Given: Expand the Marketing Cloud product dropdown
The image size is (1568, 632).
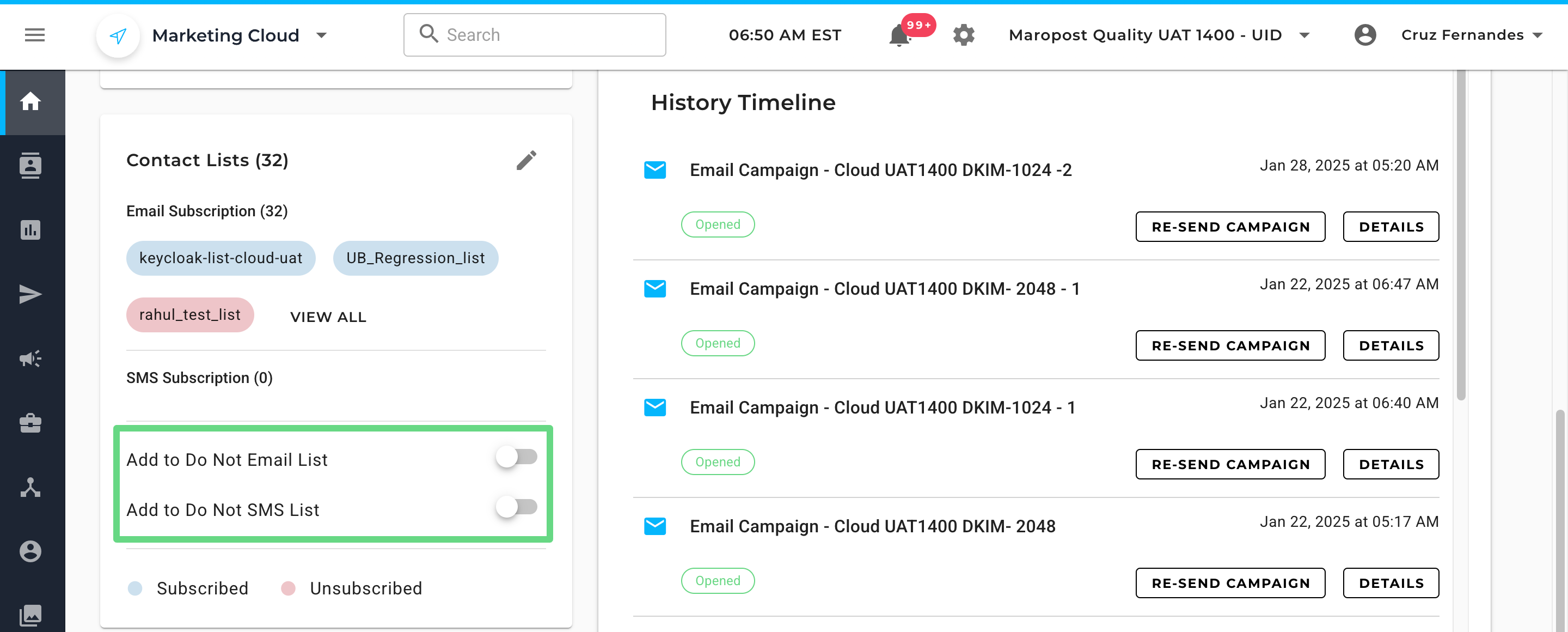Looking at the screenshot, I should point(322,36).
